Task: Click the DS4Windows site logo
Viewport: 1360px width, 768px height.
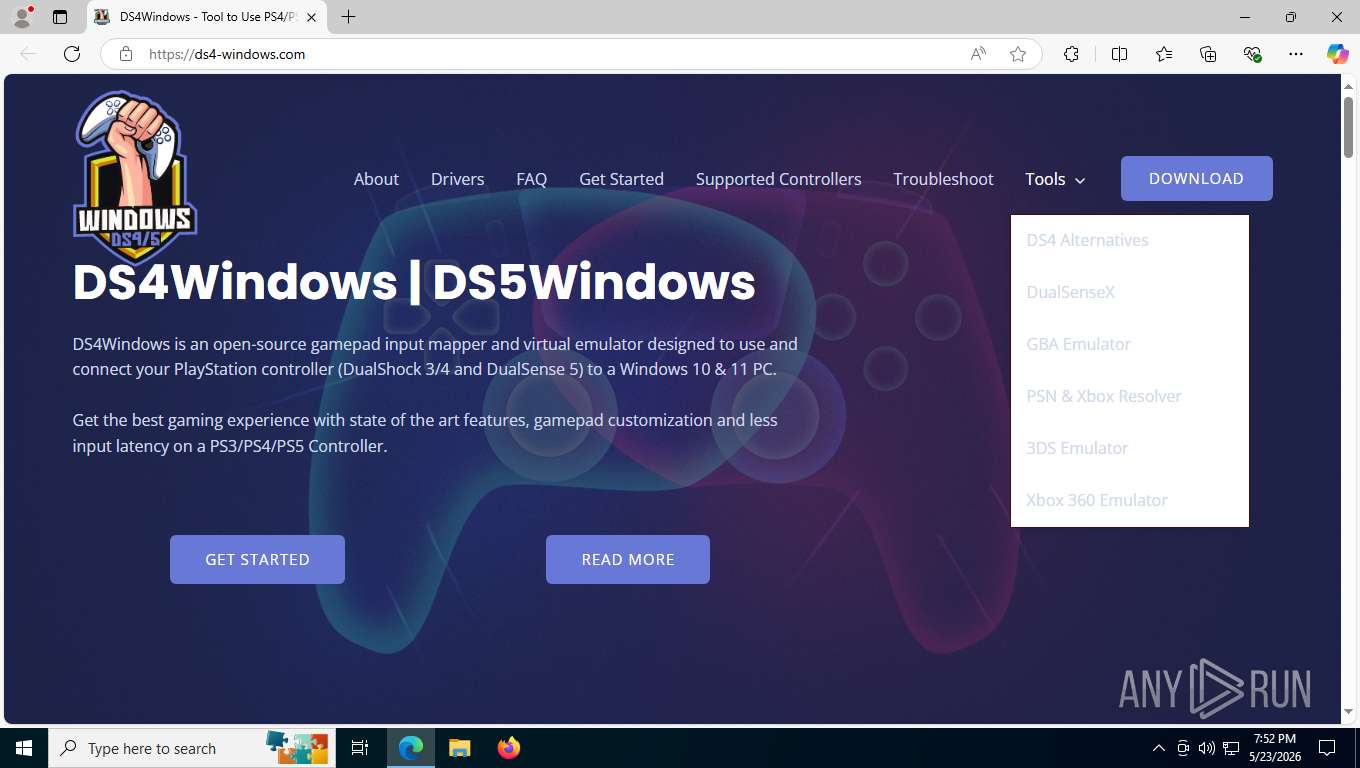Action: click(x=135, y=178)
